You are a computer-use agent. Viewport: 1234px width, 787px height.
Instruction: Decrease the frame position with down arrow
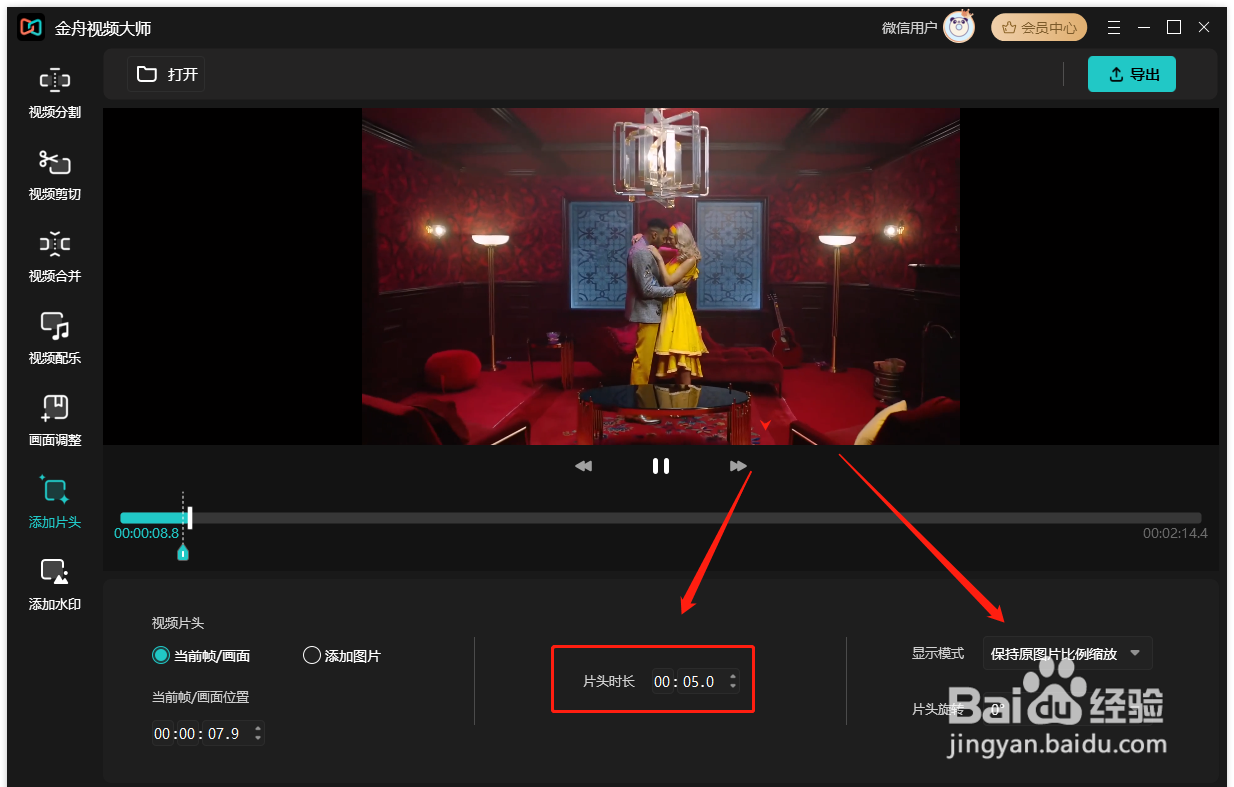258,739
